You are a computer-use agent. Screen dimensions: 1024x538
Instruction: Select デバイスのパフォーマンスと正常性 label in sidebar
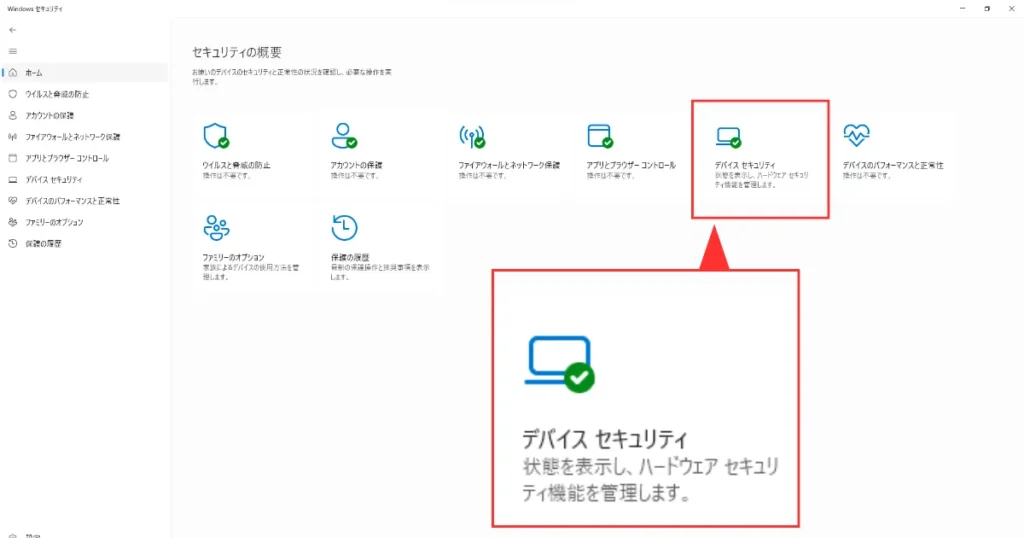pos(72,201)
